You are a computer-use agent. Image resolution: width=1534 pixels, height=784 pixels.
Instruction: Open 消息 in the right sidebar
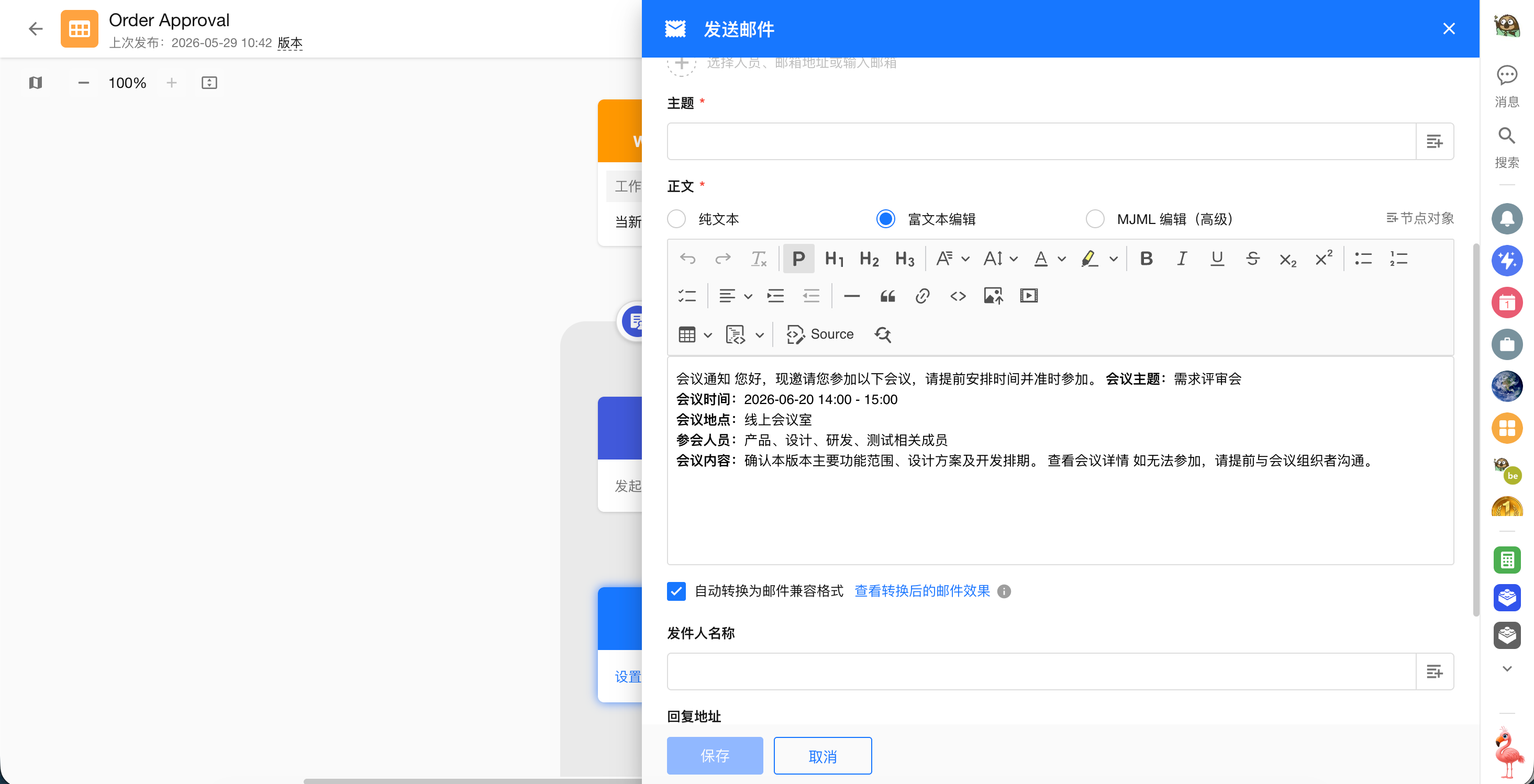(x=1507, y=86)
